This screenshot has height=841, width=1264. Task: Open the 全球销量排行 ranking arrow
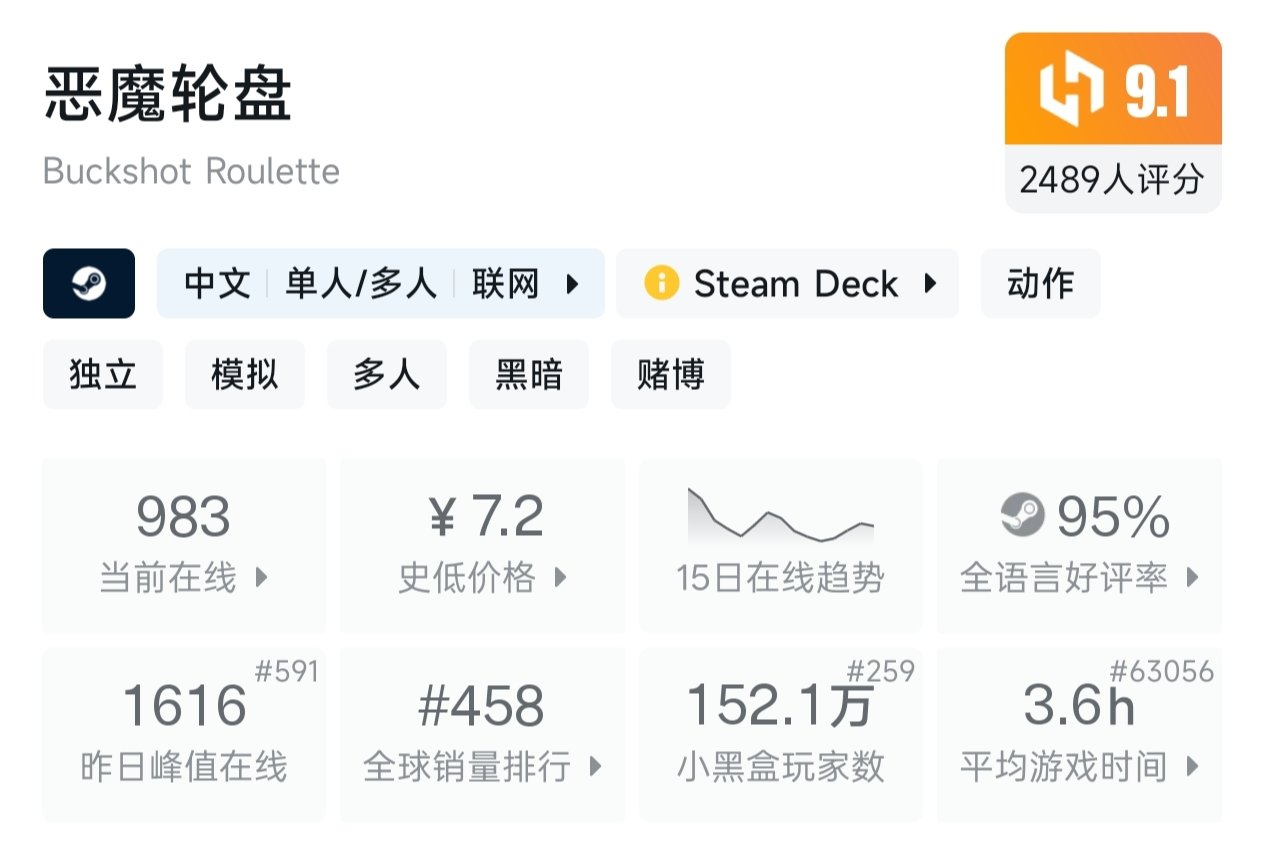click(x=595, y=767)
